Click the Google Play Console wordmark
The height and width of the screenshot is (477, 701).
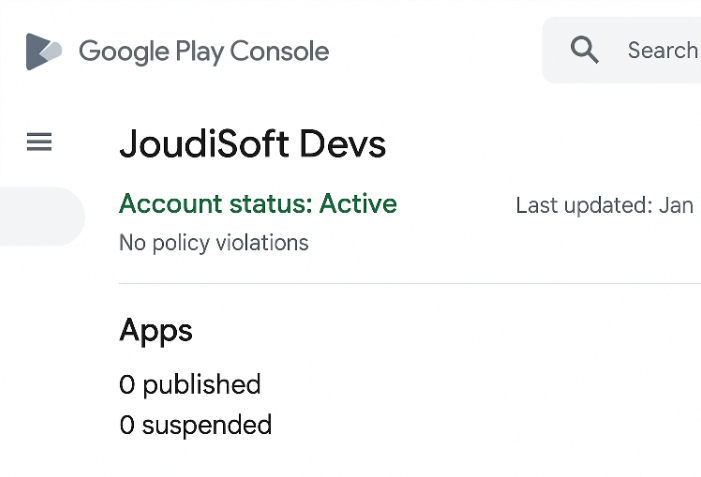coord(204,51)
